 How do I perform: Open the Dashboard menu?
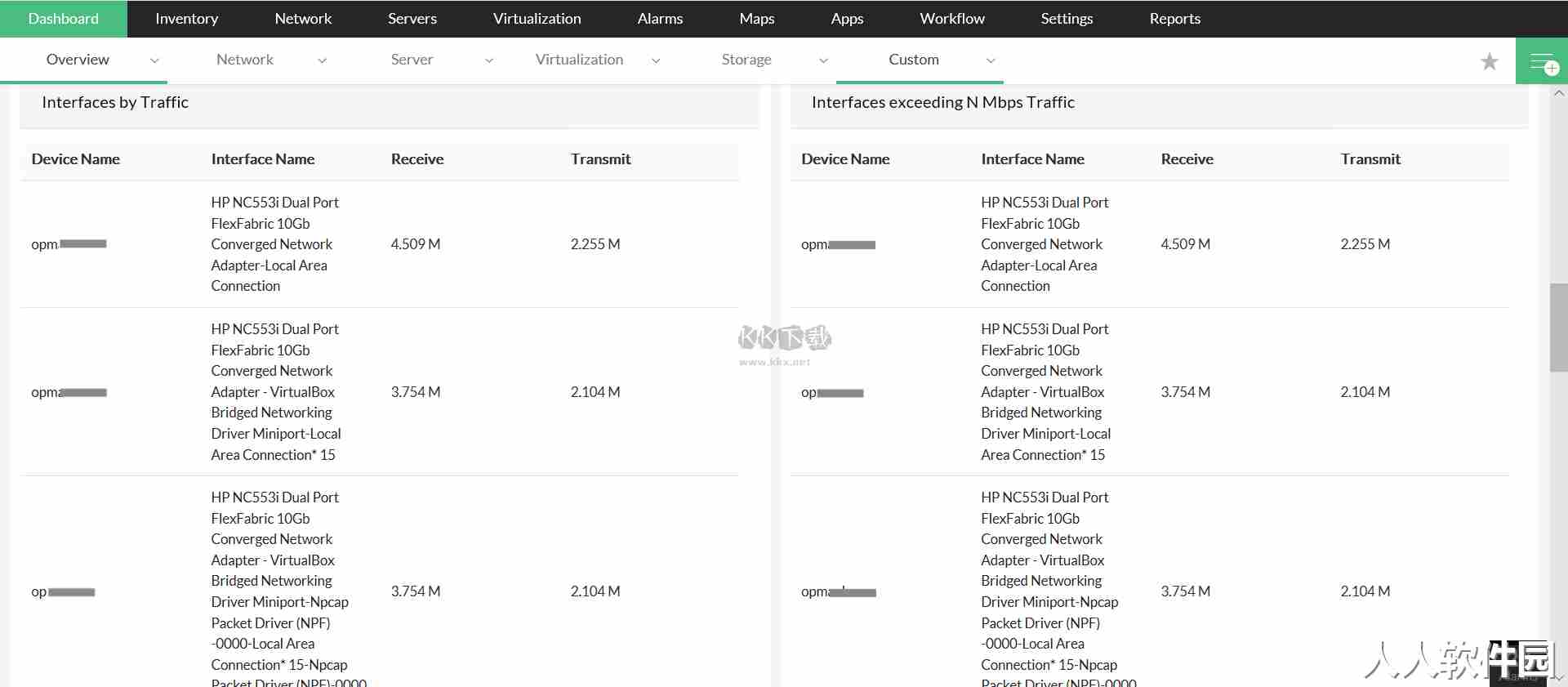[x=63, y=19]
